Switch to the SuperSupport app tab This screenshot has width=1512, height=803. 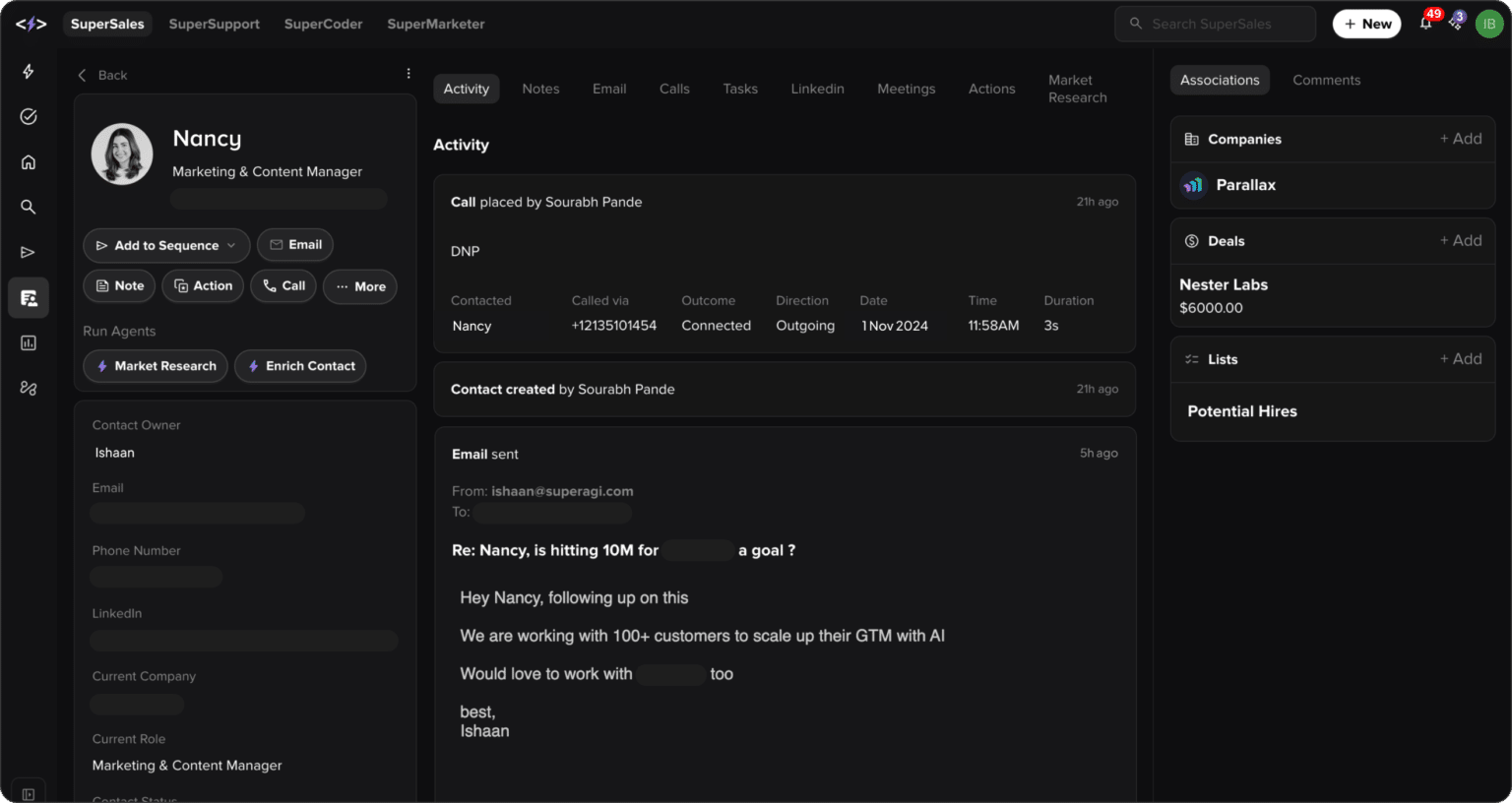214,24
